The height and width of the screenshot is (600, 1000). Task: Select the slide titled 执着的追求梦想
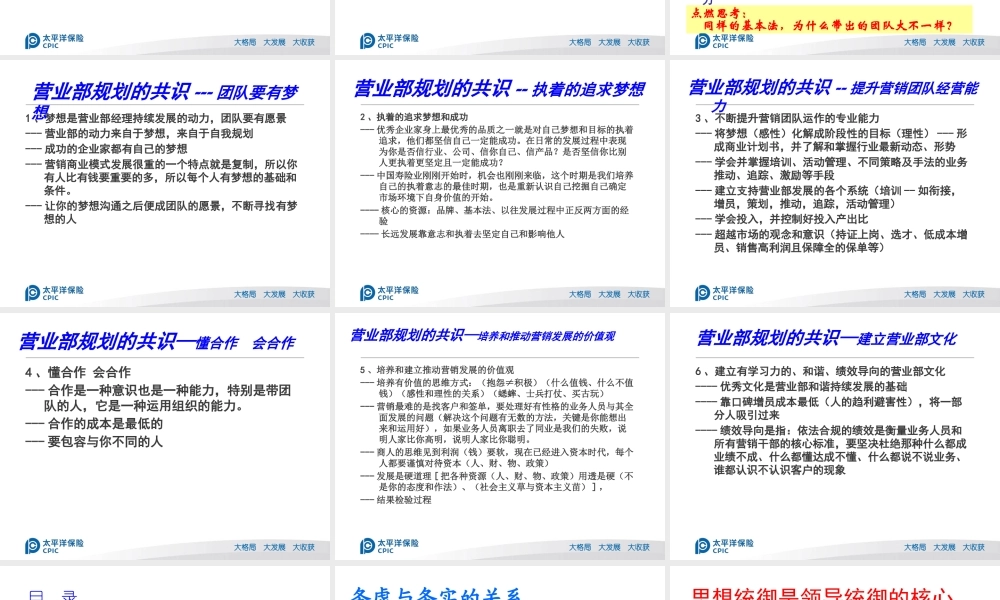point(500,183)
